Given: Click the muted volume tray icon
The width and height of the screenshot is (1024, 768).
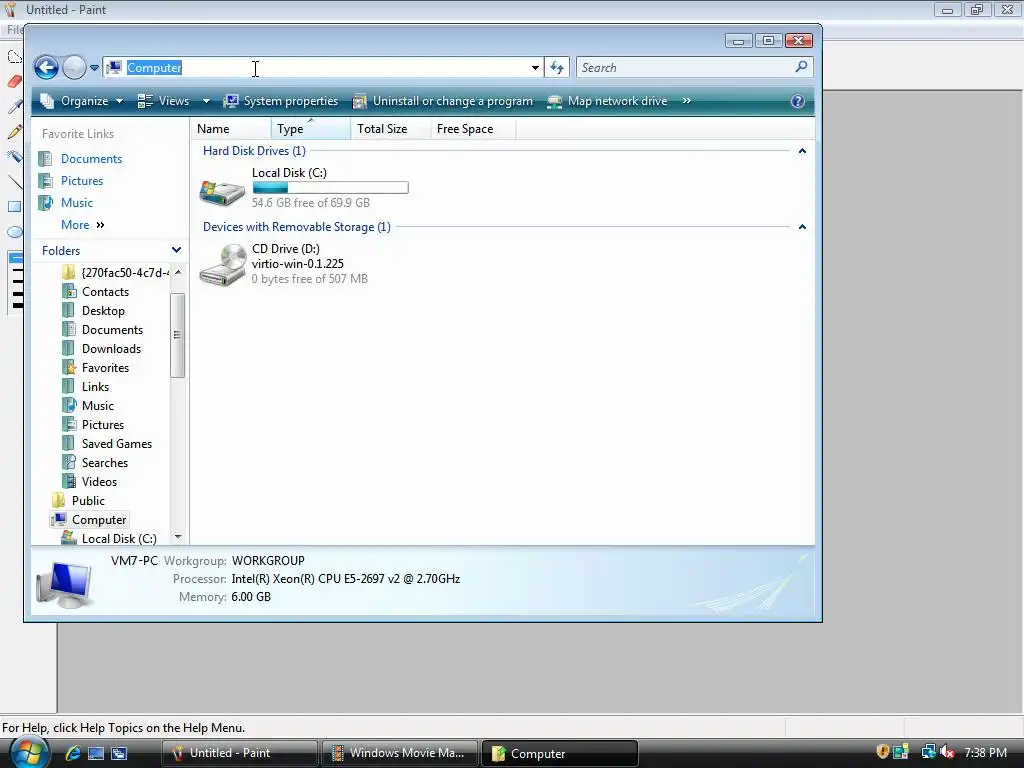Looking at the screenshot, I should coord(947,752).
